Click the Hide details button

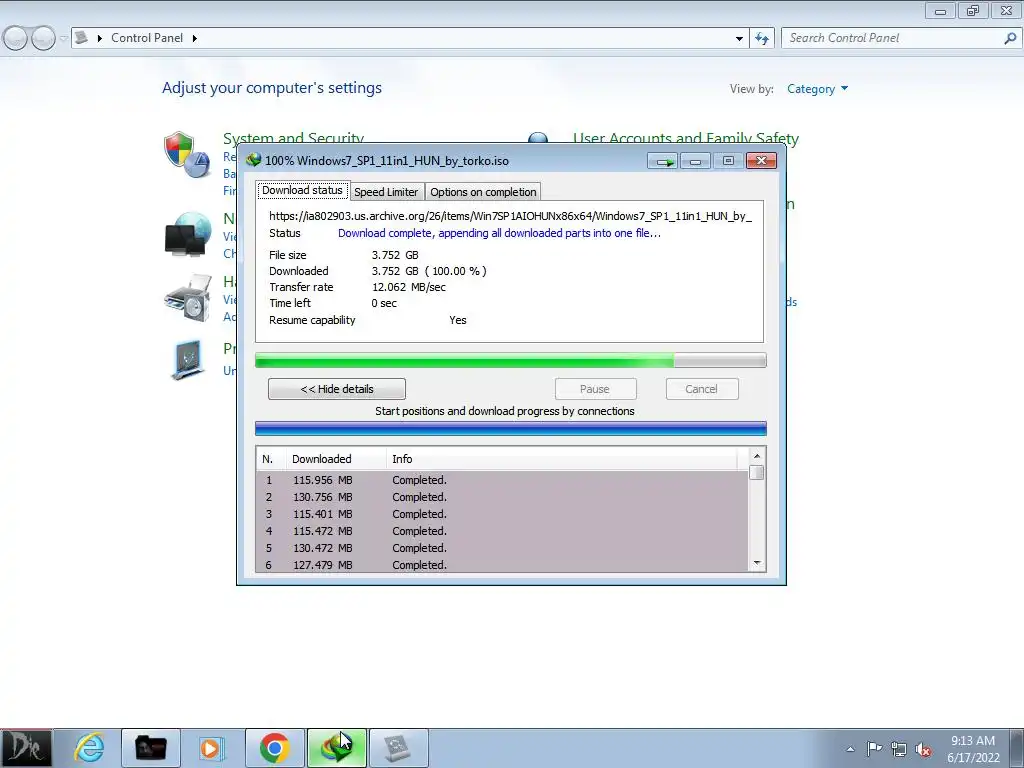coord(337,389)
